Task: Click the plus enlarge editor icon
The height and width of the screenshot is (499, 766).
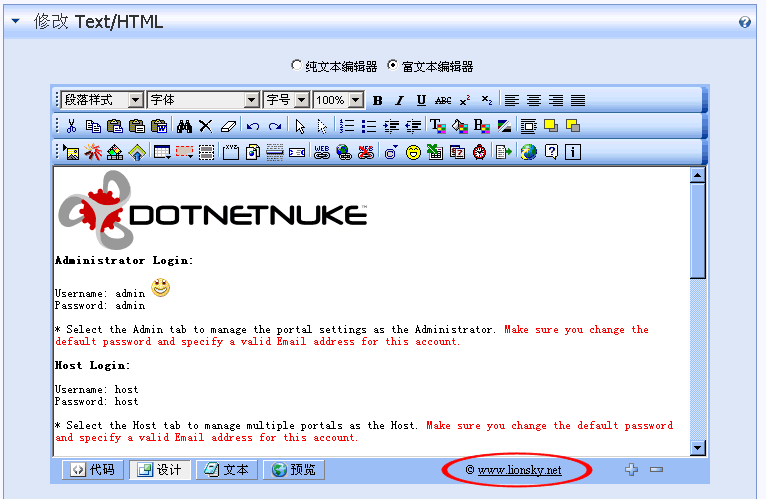Action: [x=631, y=470]
